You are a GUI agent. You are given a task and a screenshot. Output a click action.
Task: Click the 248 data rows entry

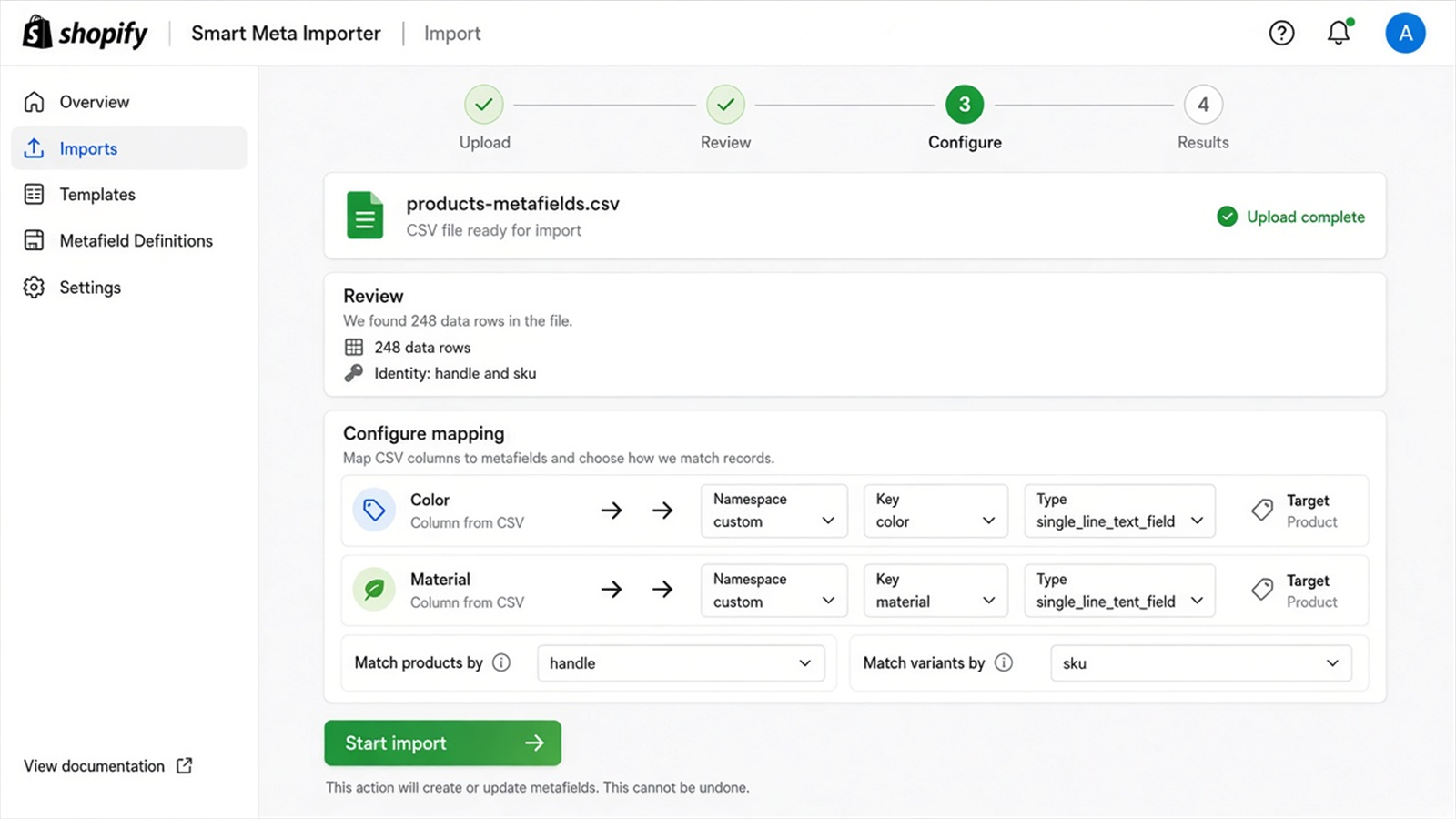coord(408,348)
